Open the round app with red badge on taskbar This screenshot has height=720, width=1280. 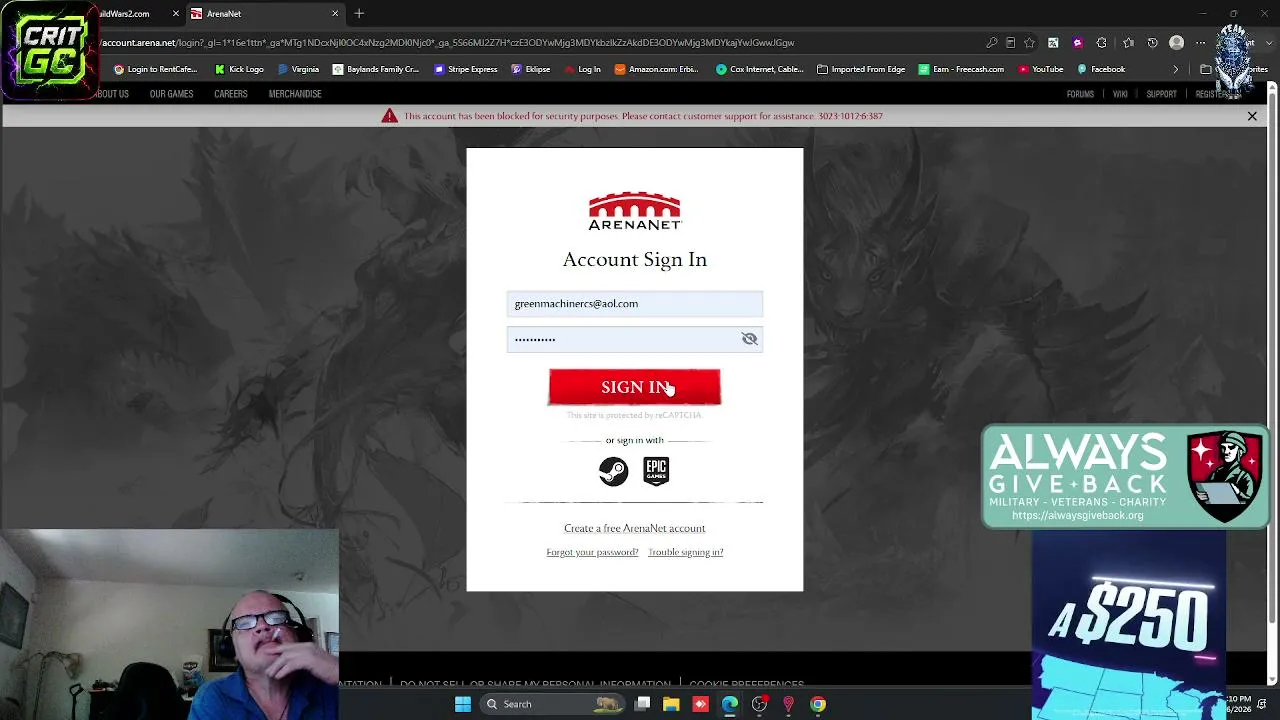coord(760,704)
